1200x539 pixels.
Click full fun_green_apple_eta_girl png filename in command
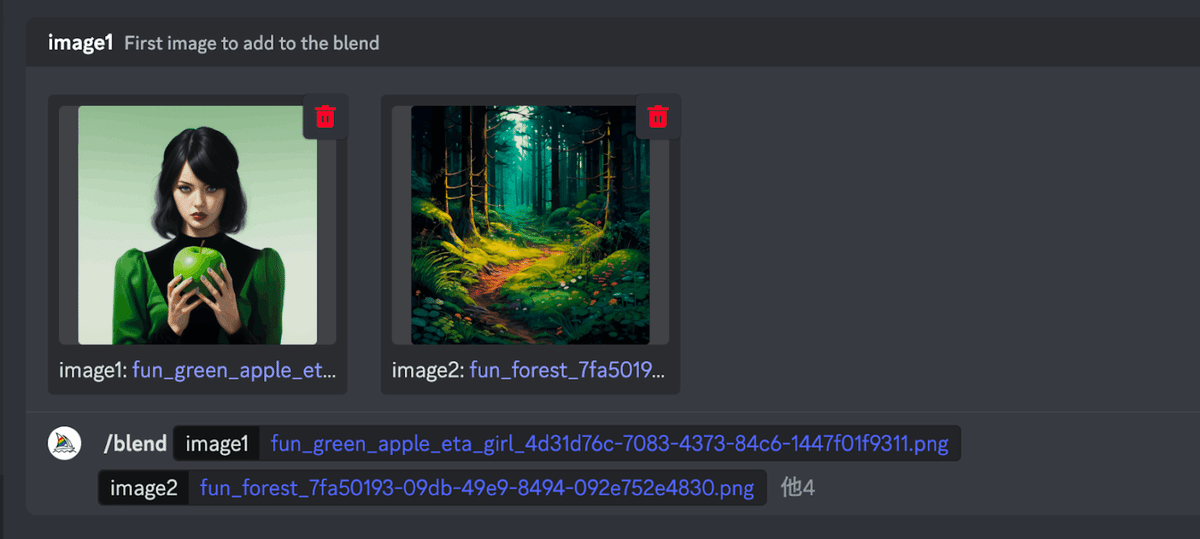click(610, 444)
